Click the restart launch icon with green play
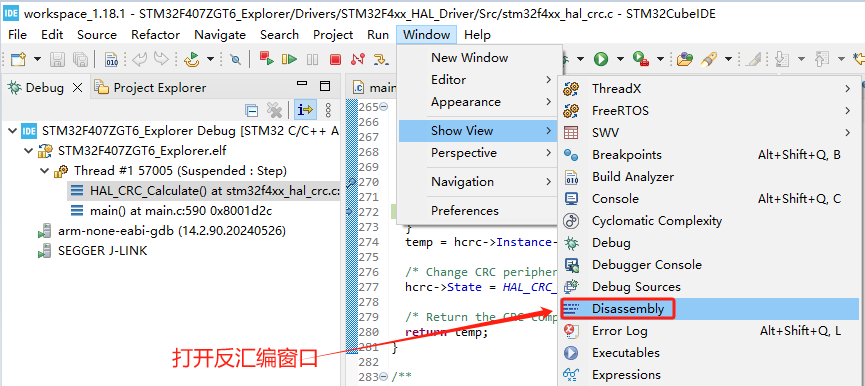This screenshot has width=865, height=386. [191, 59]
